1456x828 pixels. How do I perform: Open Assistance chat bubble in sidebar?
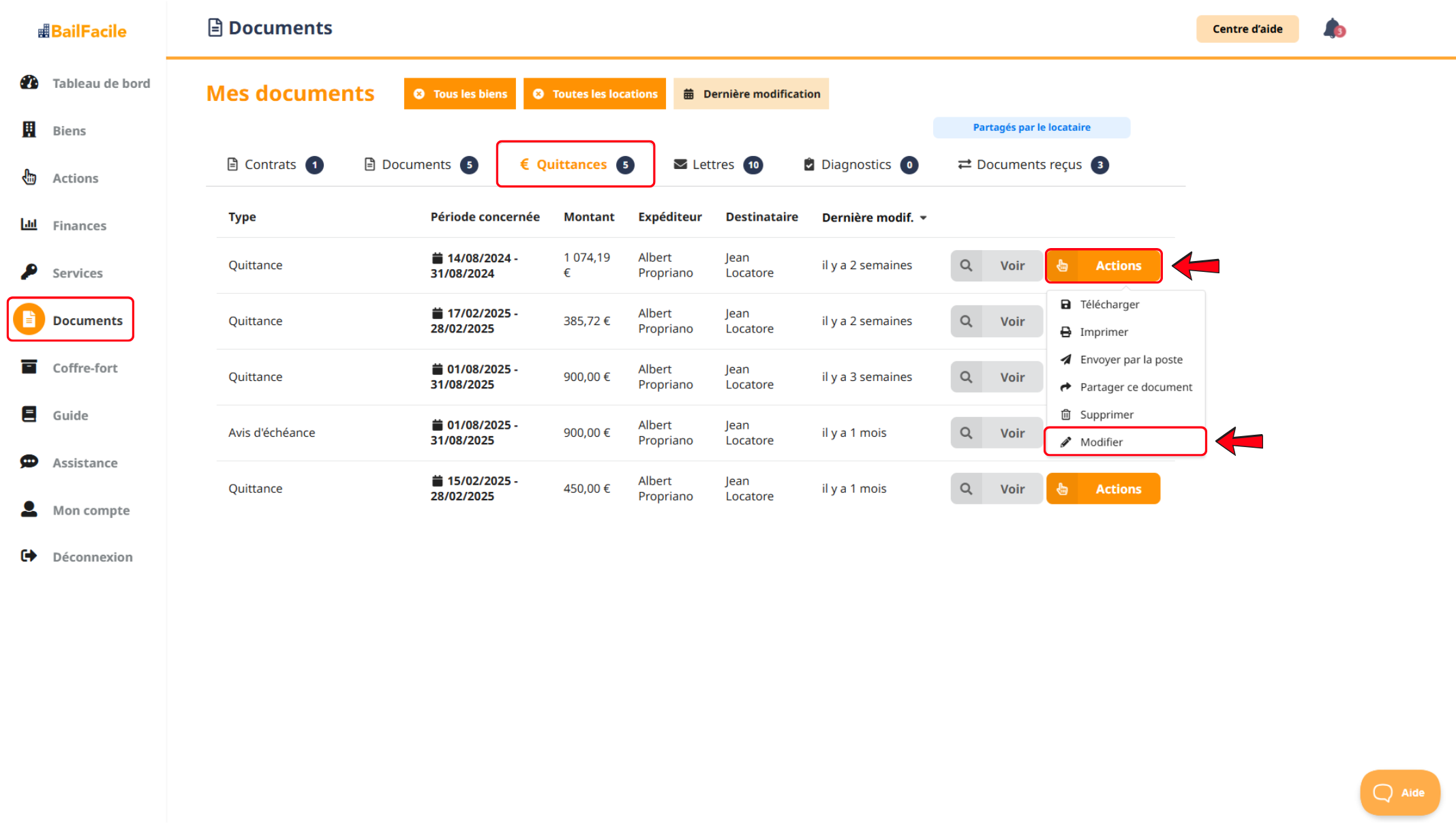pyautogui.click(x=29, y=462)
